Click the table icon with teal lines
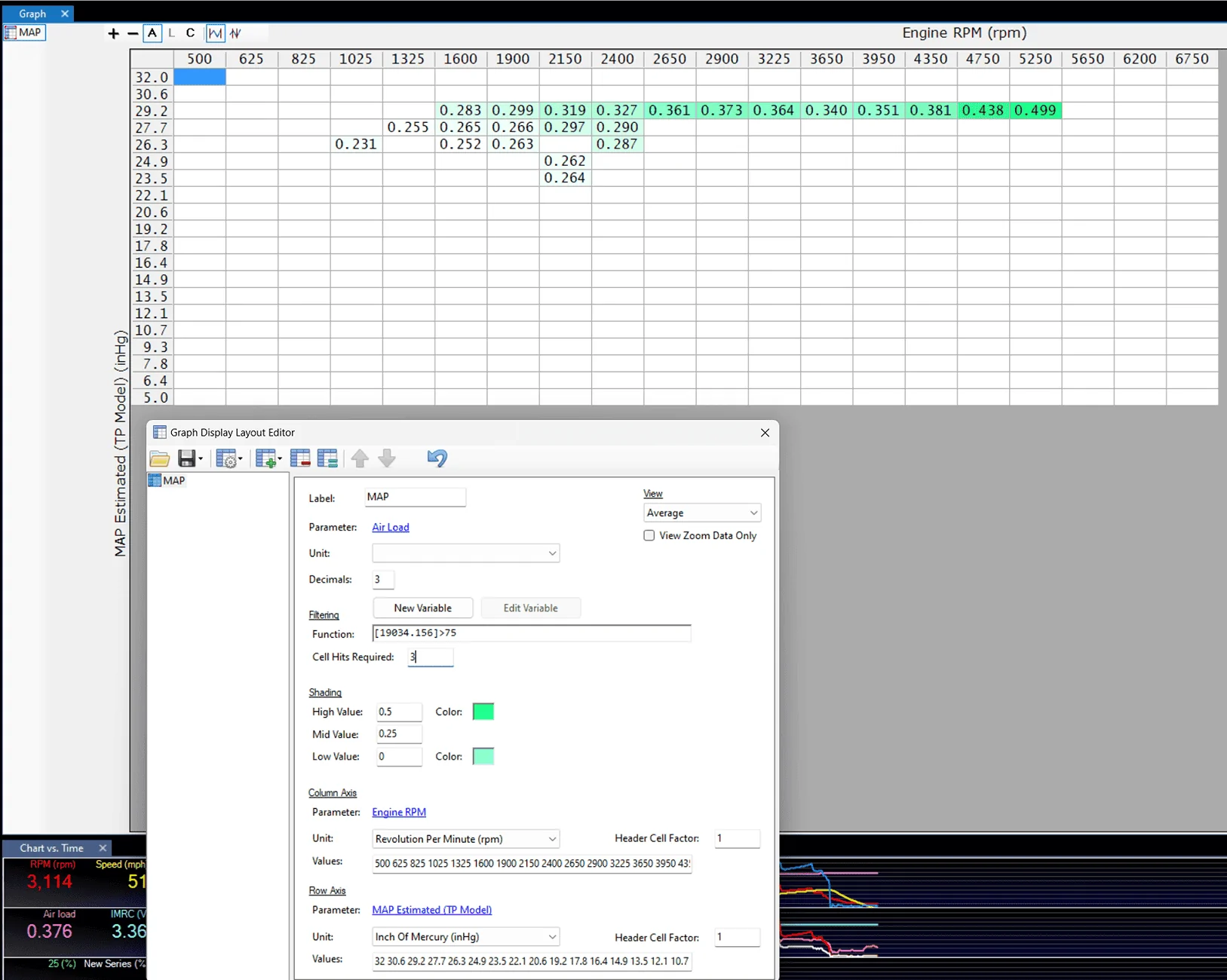 pos(327,458)
